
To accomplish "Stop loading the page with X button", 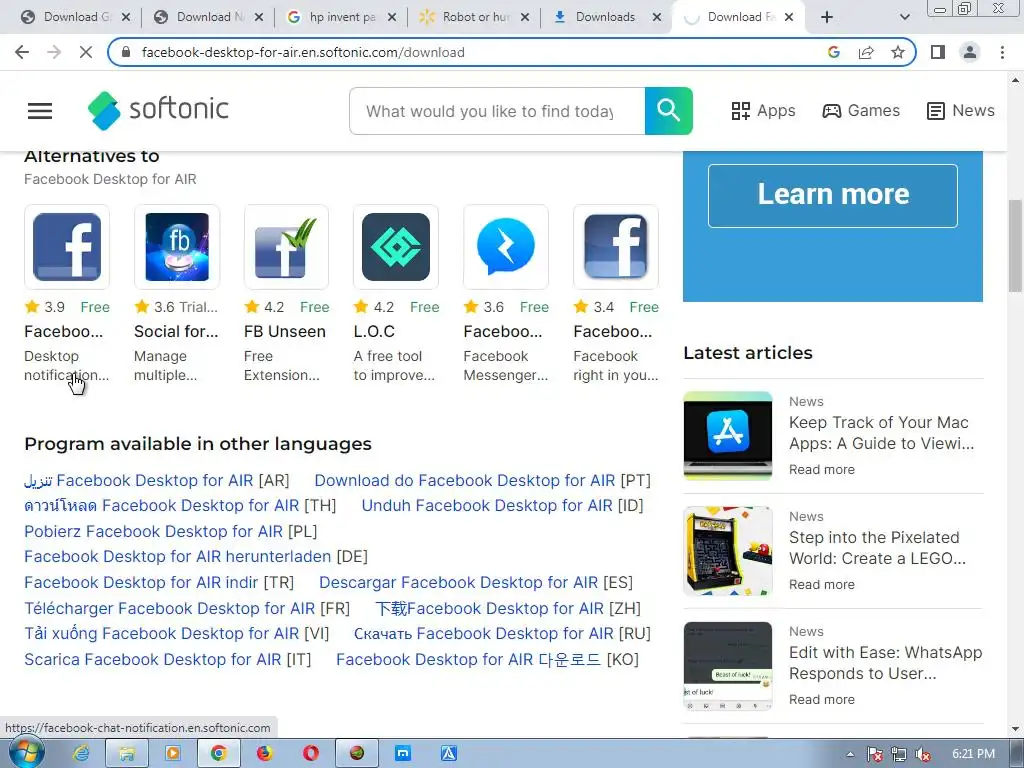I will pyautogui.click(x=86, y=52).
